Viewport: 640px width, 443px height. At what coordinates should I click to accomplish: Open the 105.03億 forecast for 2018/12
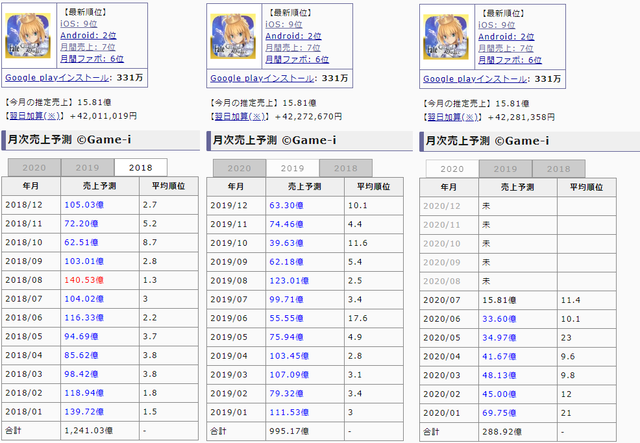(x=84, y=205)
